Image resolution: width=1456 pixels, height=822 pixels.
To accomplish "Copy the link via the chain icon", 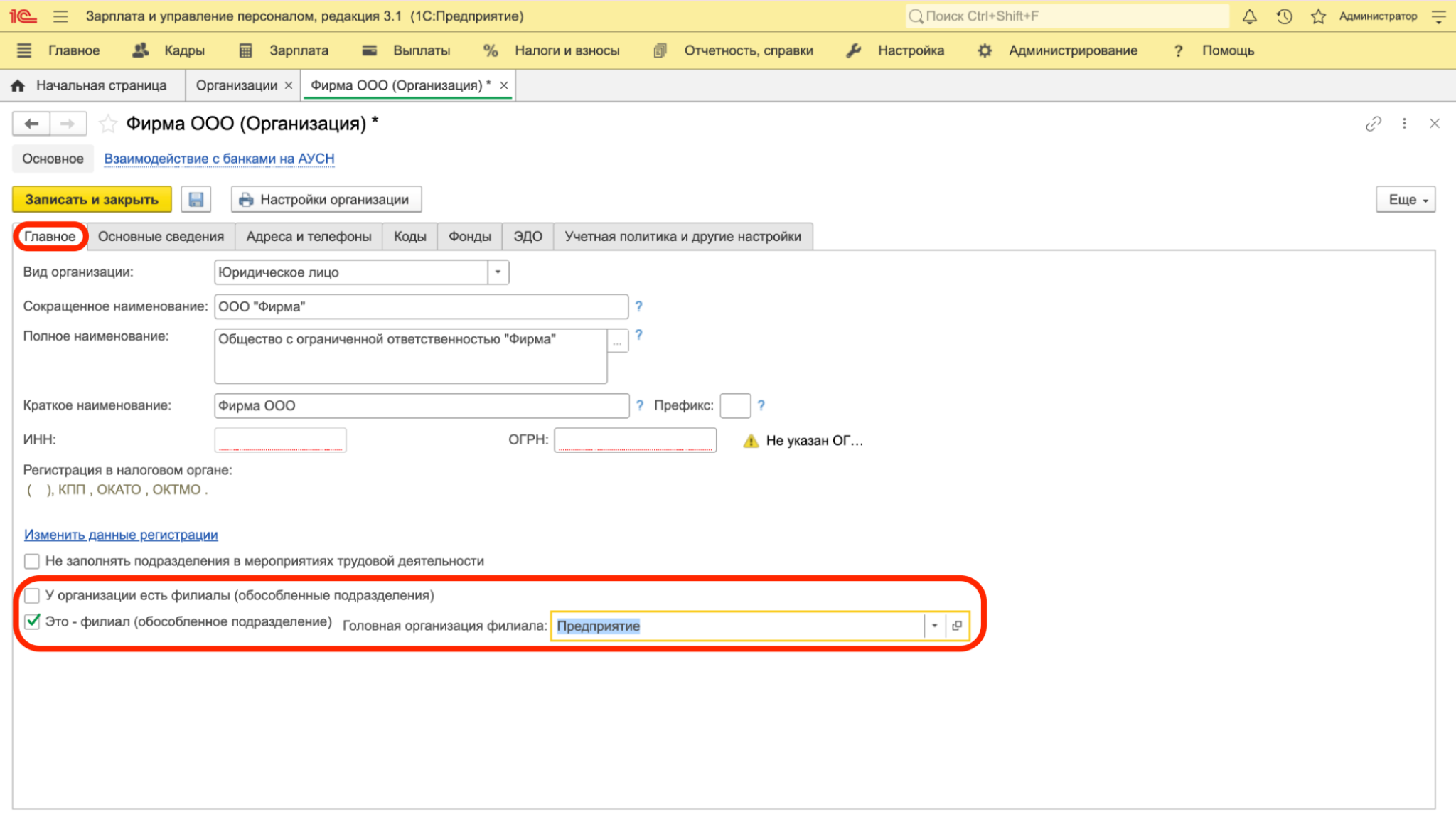I will click(1373, 124).
